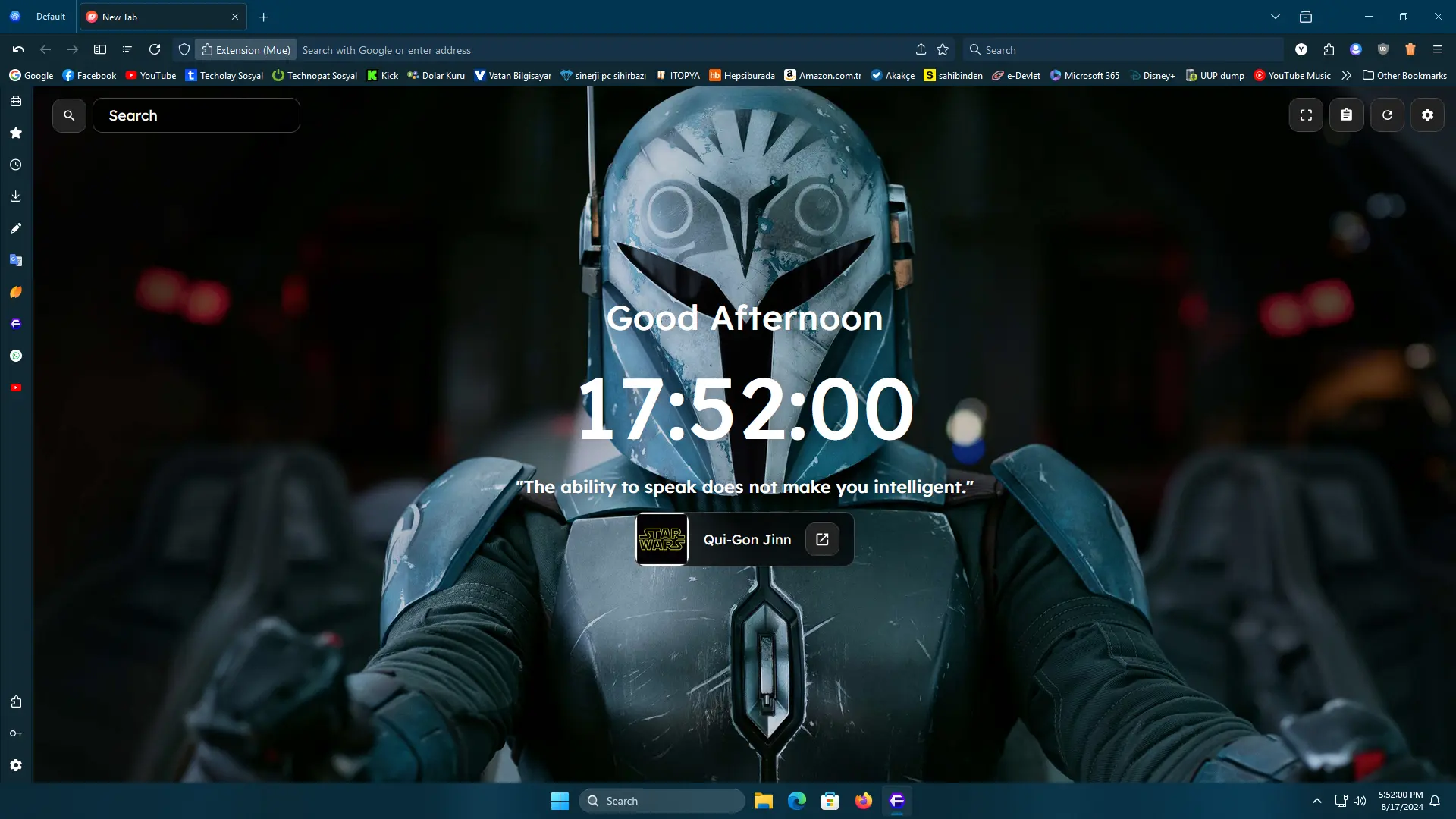
Task: Open the sidebar passwords key icon
Action: [16, 733]
